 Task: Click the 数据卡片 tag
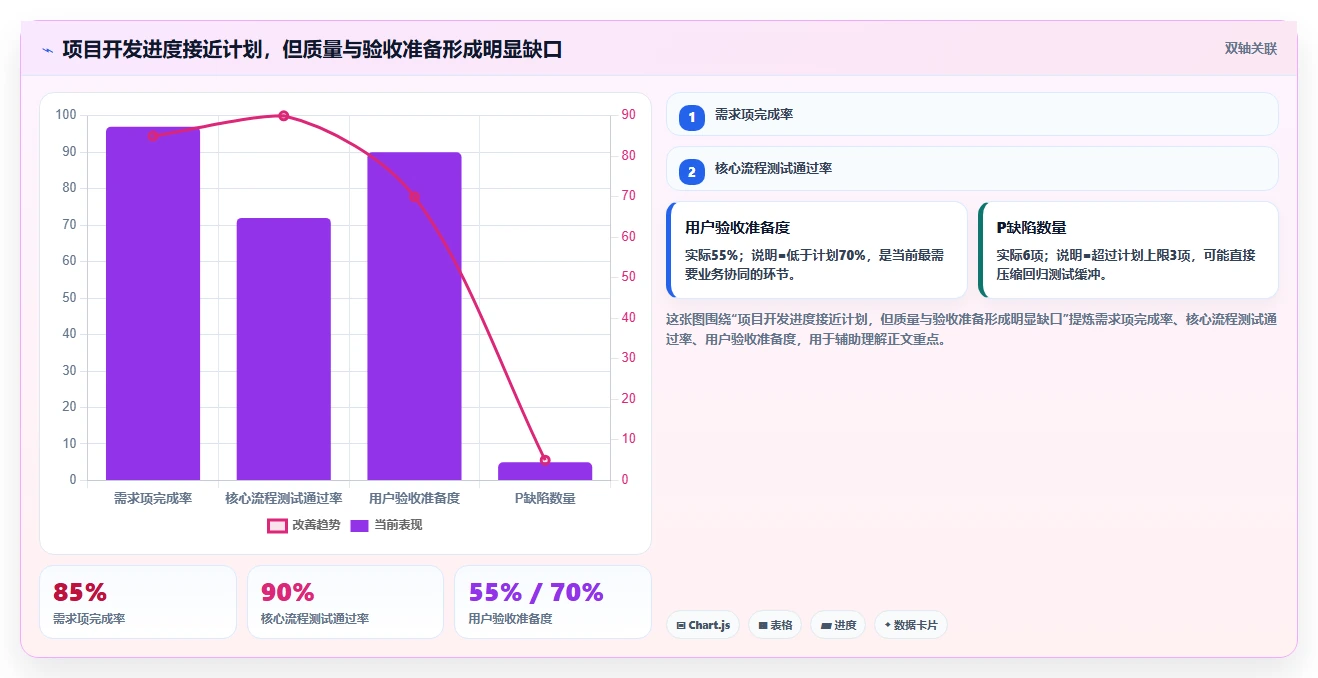pyautogui.click(x=911, y=625)
